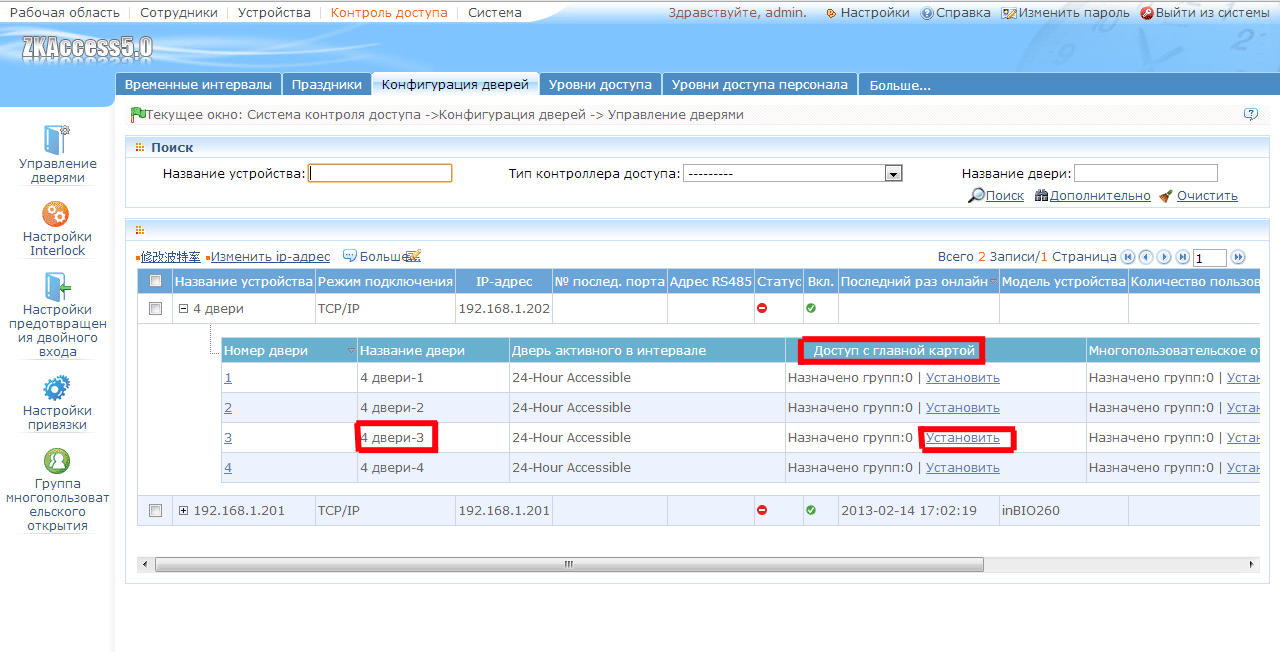Open Группа многопользовательского открытия icon
The height and width of the screenshot is (652, 1280).
(x=57, y=460)
